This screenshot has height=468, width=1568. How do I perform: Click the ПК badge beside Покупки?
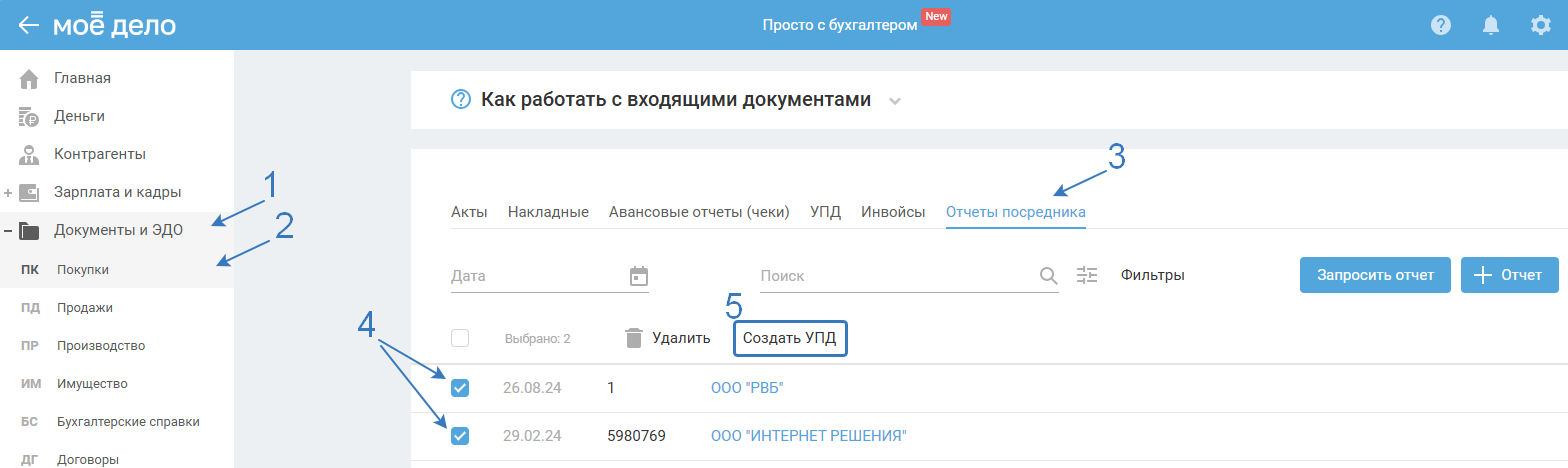pyautogui.click(x=30, y=270)
